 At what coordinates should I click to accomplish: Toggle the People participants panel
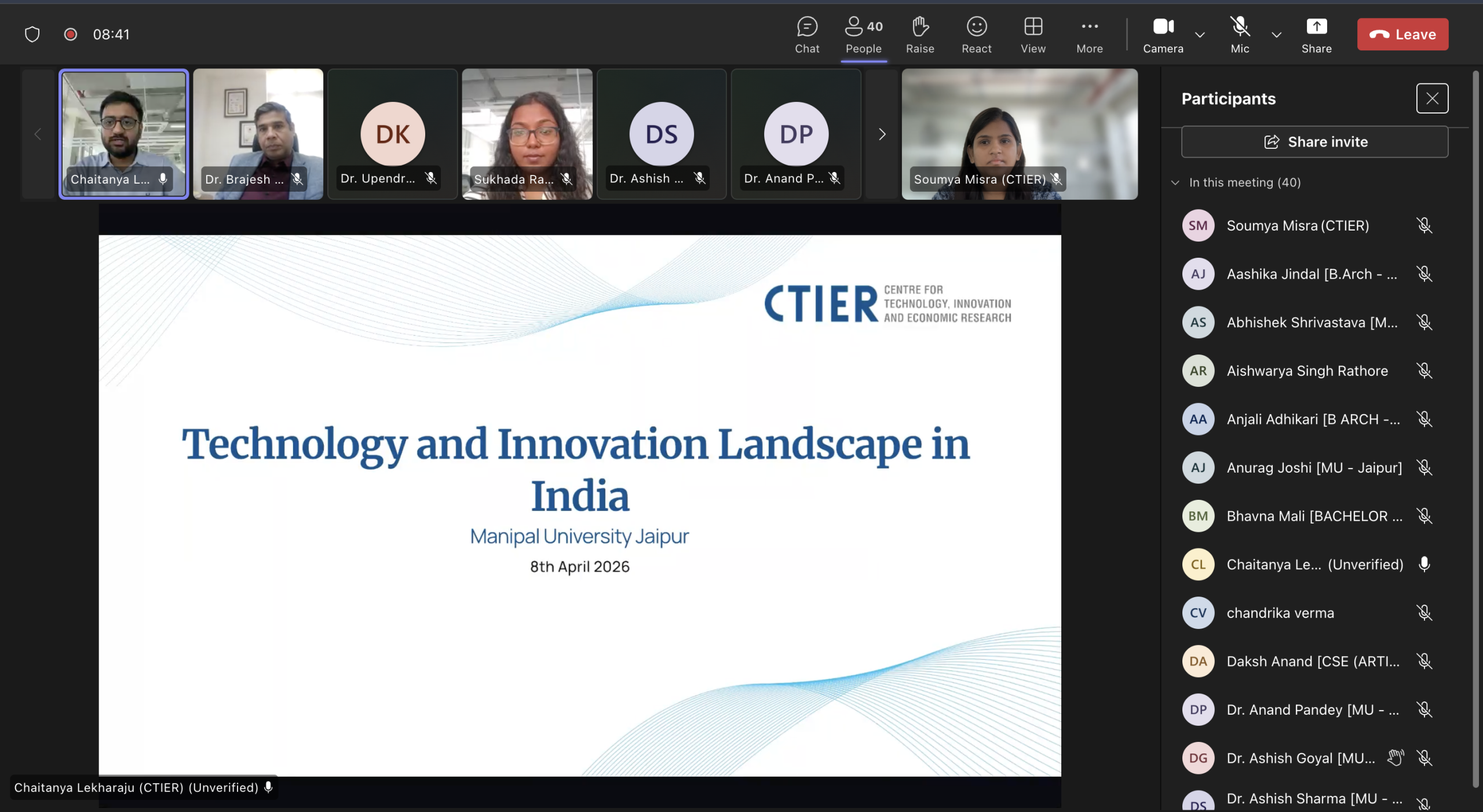(x=863, y=35)
